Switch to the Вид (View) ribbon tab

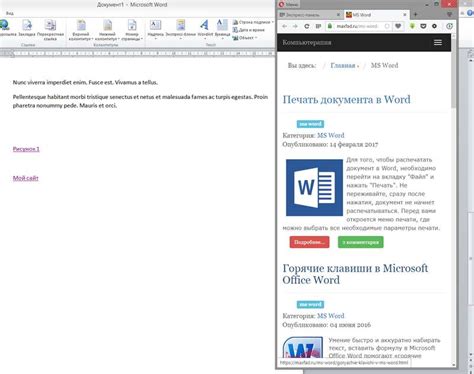pyautogui.click(x=10, y=13)
